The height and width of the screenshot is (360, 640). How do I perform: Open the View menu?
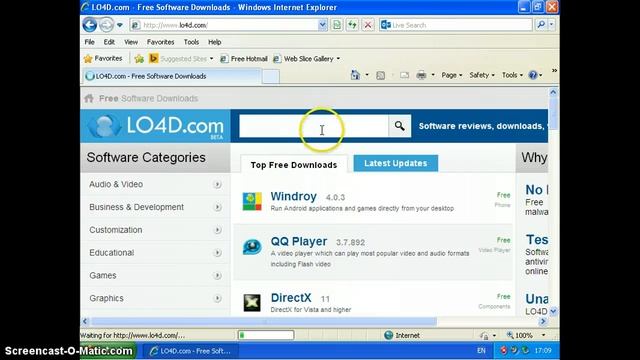click(x=131, y=42)
